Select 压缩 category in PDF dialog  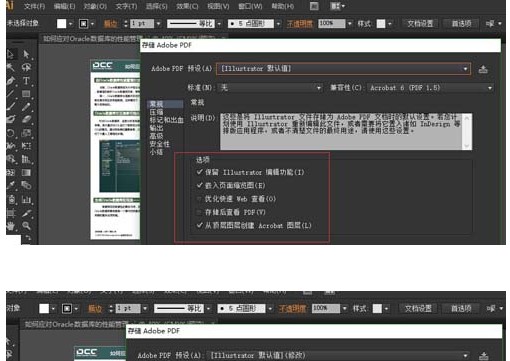156,112
